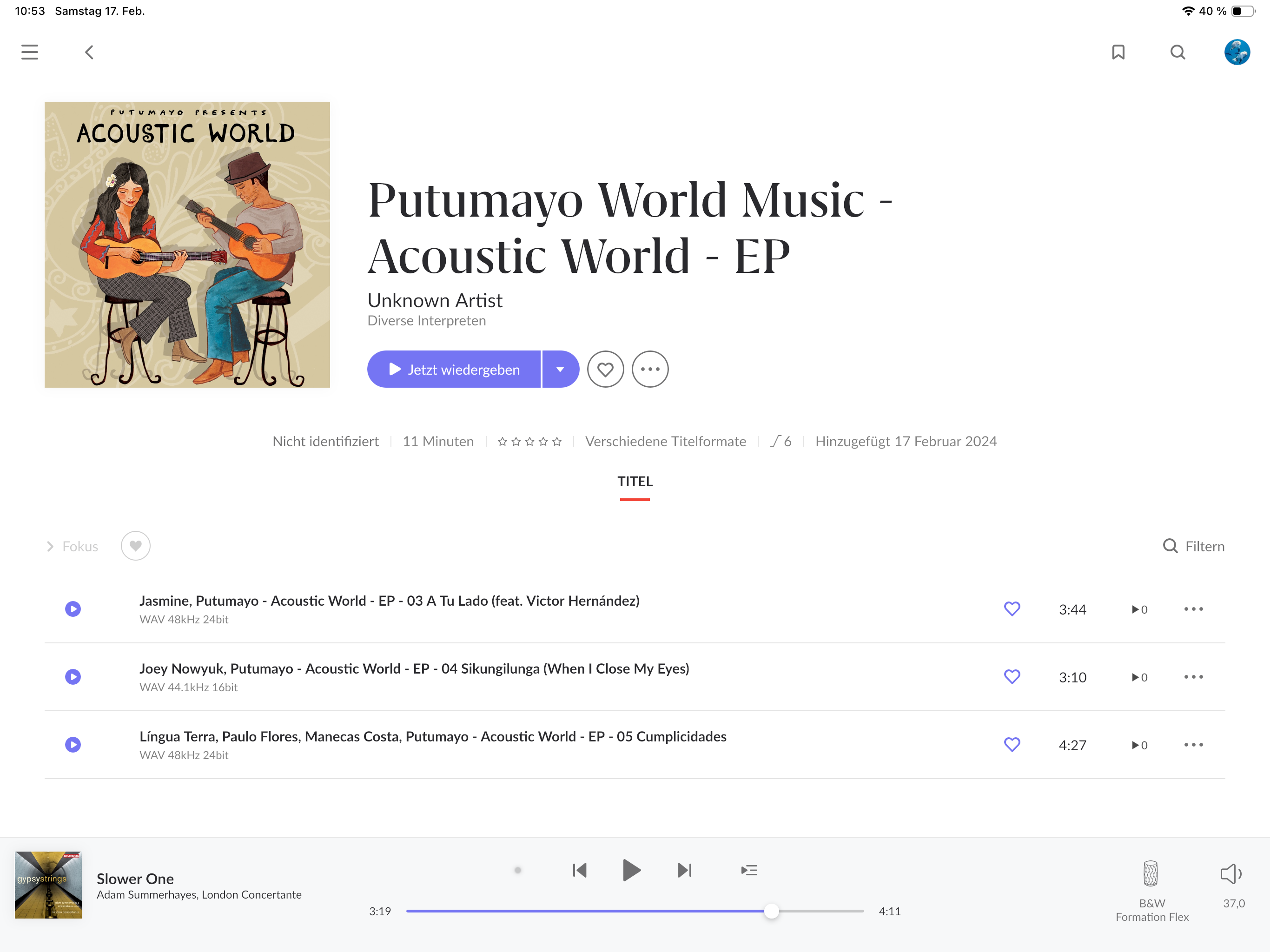Select the TITEL tab
The width and height of the screenshot is (1270, 952).
pos(635,482)
